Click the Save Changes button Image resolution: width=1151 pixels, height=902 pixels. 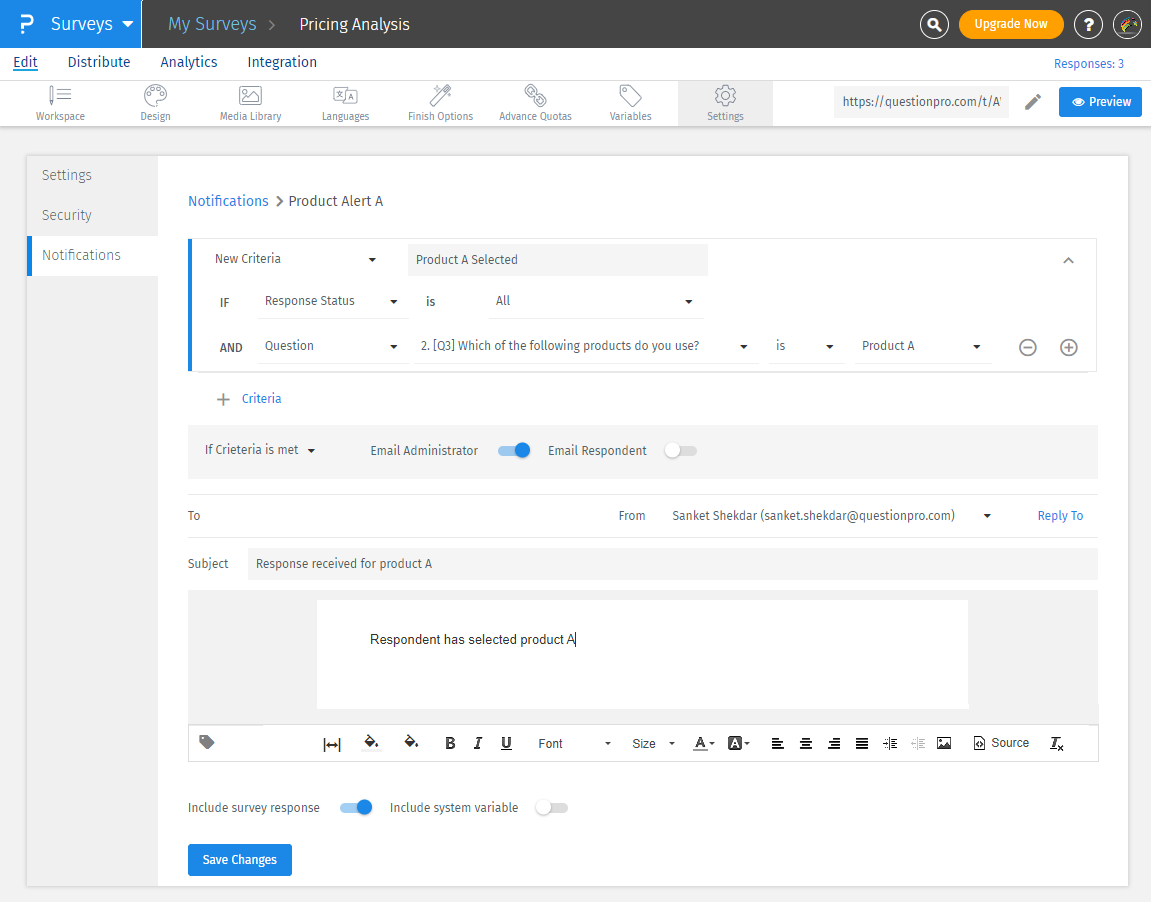point(239,859)
